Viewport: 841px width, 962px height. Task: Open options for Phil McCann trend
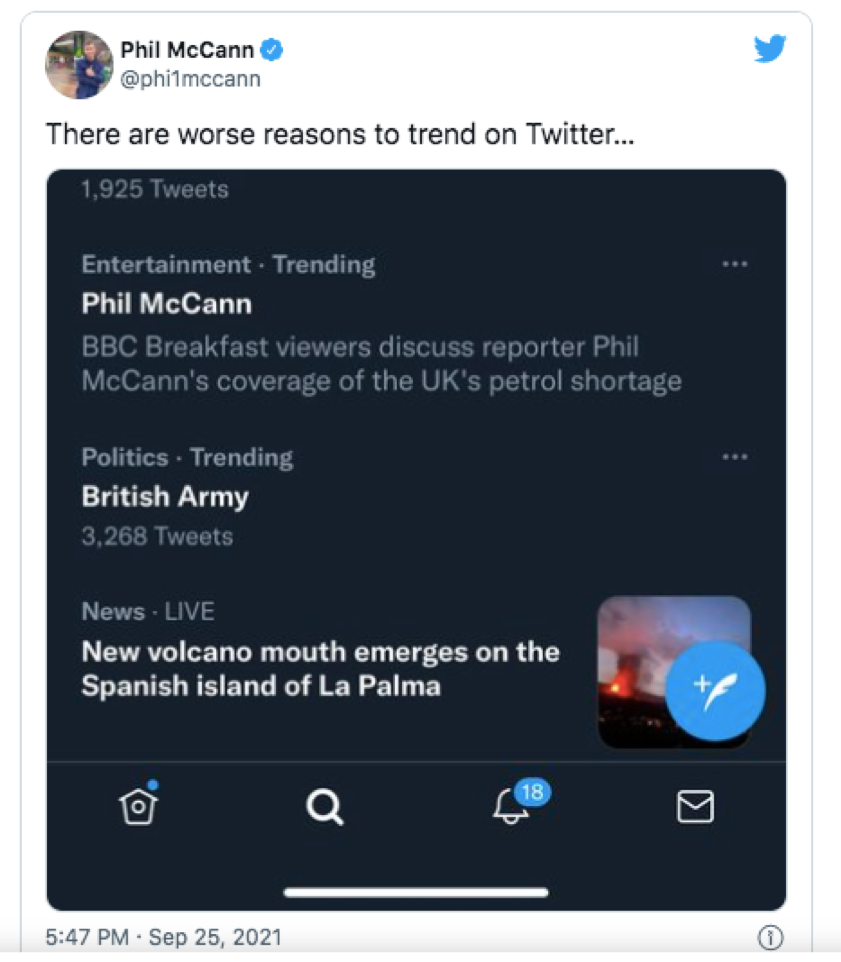click(734, 264)
